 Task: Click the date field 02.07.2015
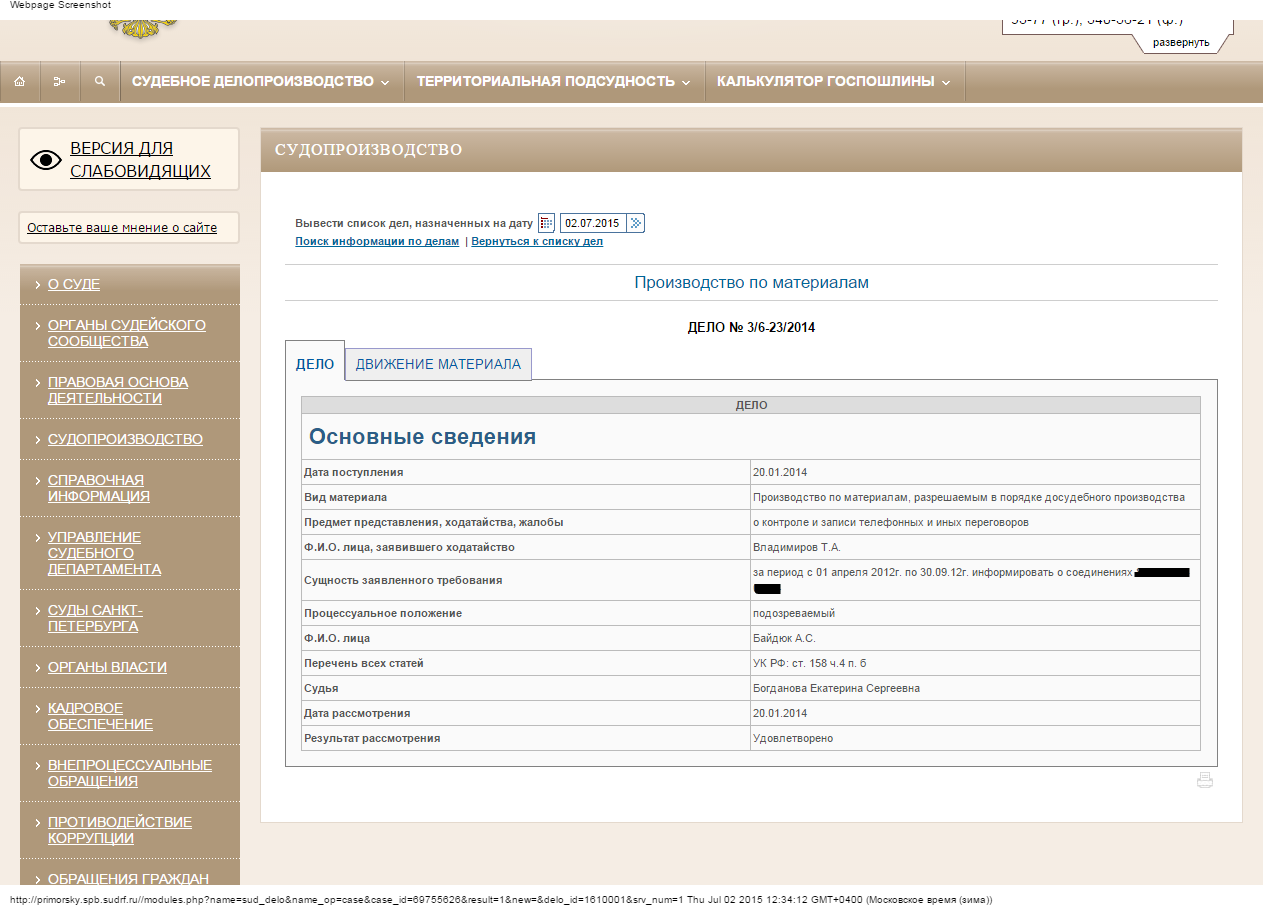(592, 223)
